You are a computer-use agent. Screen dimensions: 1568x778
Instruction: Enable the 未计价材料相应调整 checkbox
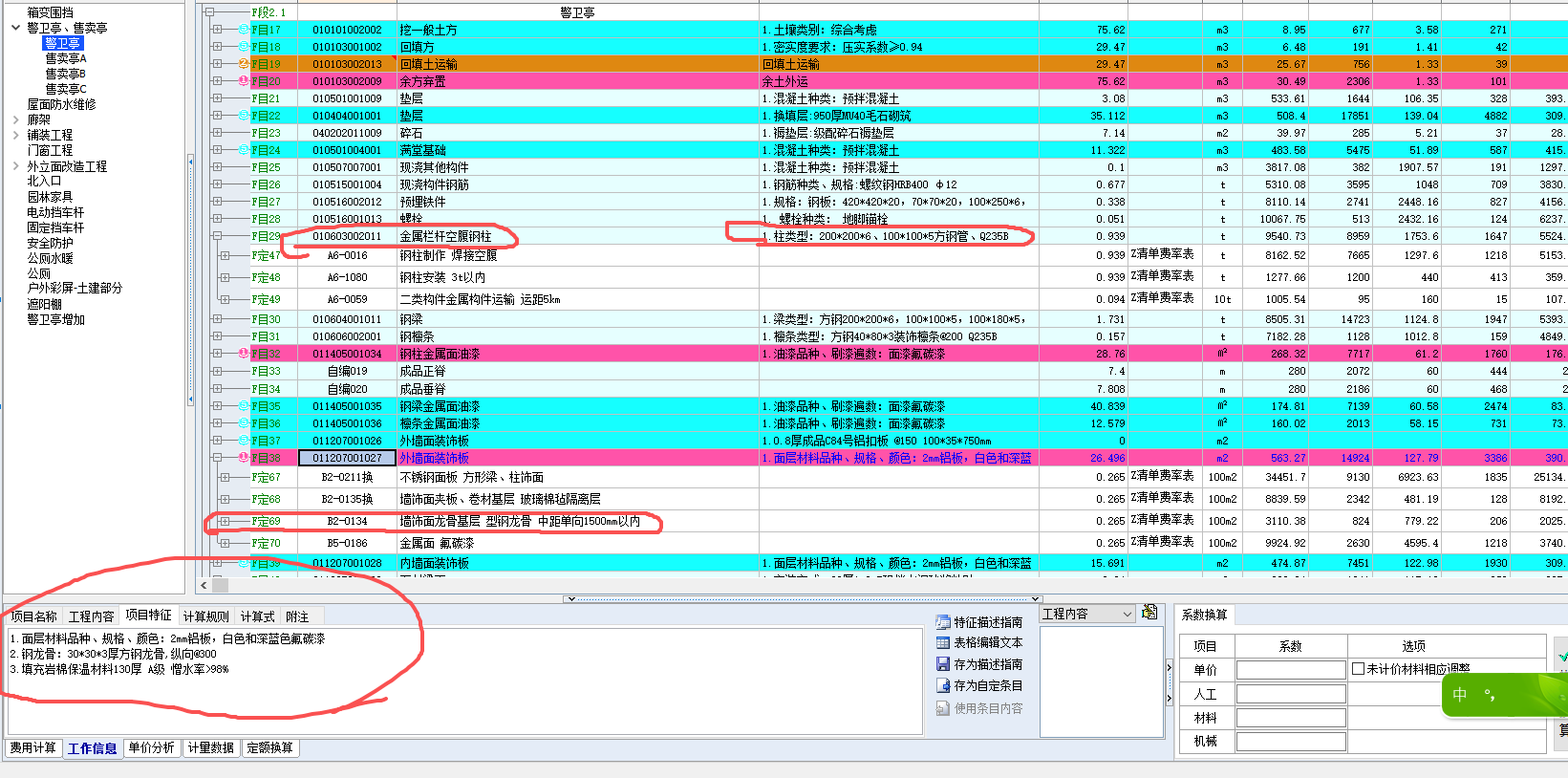1358,669
